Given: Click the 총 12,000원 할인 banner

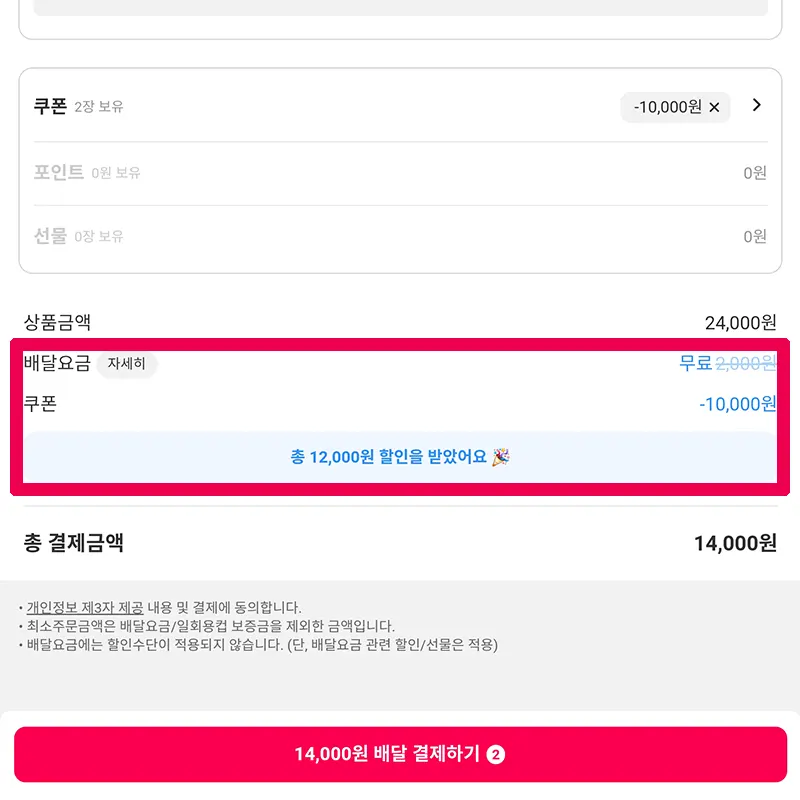Looking at the screenshot, I should click(400, 457).
